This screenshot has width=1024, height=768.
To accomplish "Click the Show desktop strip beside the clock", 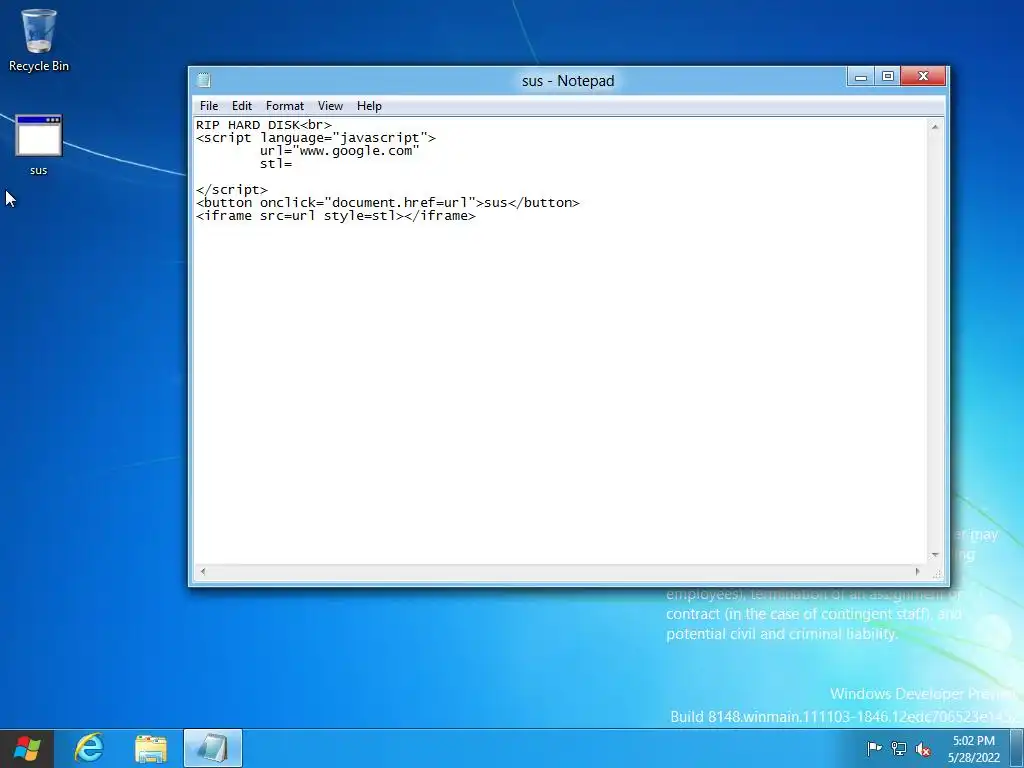I will pos(1017,748).
